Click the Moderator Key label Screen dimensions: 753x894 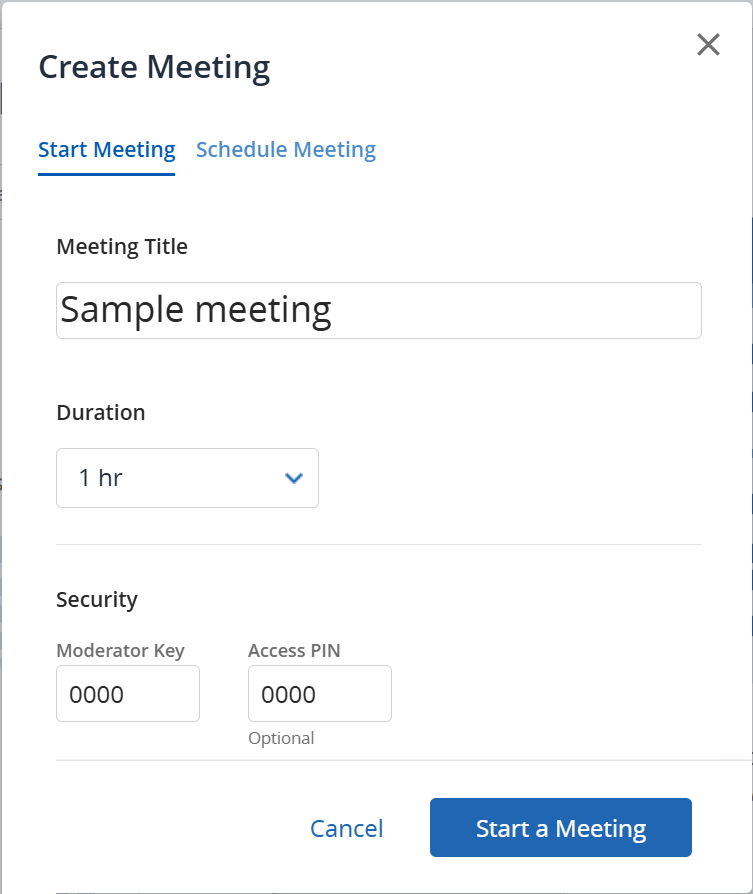tap(120, 650)
